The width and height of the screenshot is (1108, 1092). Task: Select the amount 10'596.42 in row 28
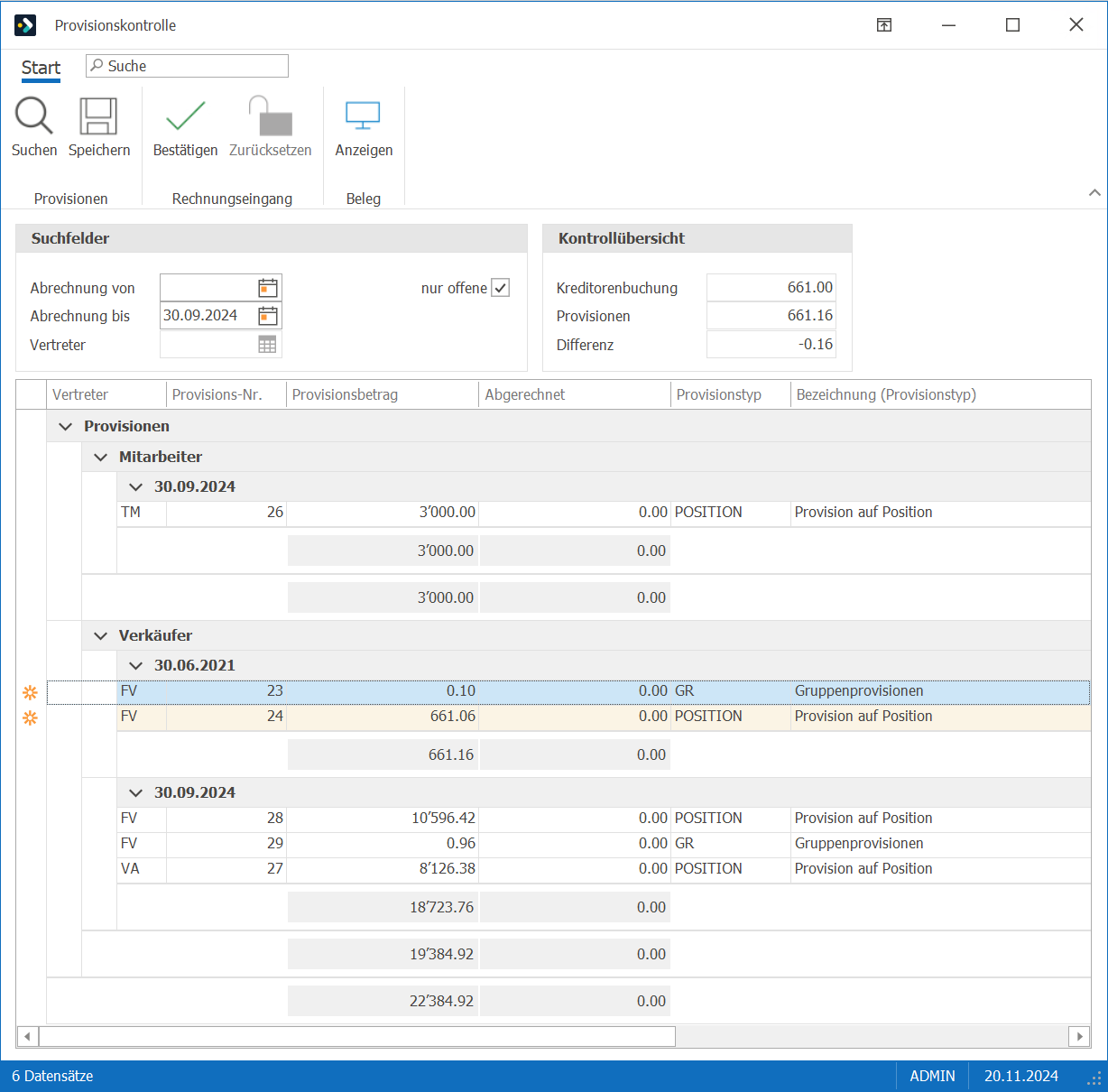(x=443, y=819)
